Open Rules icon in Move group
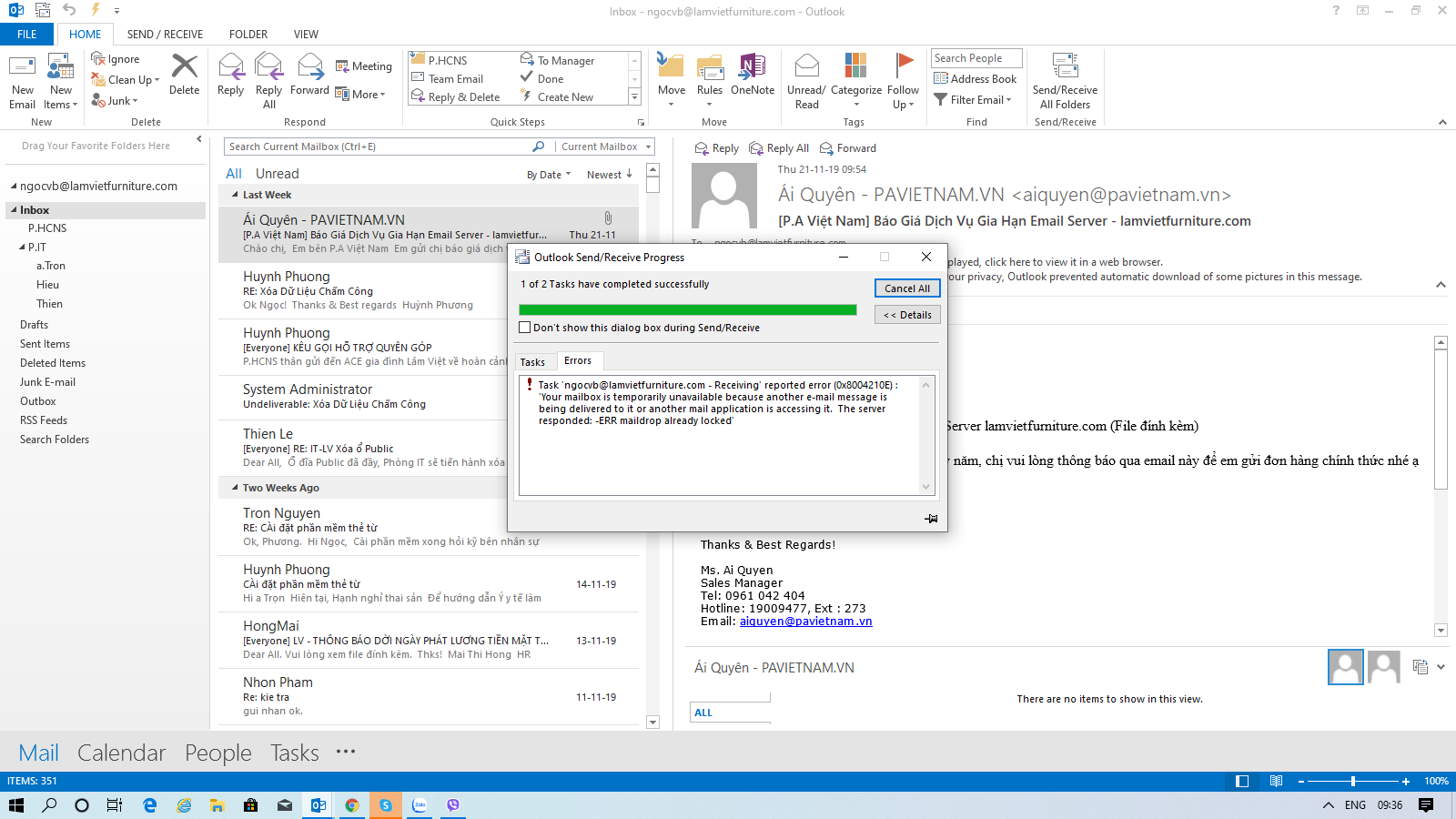The width and height of the screenshot is (1456, 819). pyautogui.click(x=710, y=66)
